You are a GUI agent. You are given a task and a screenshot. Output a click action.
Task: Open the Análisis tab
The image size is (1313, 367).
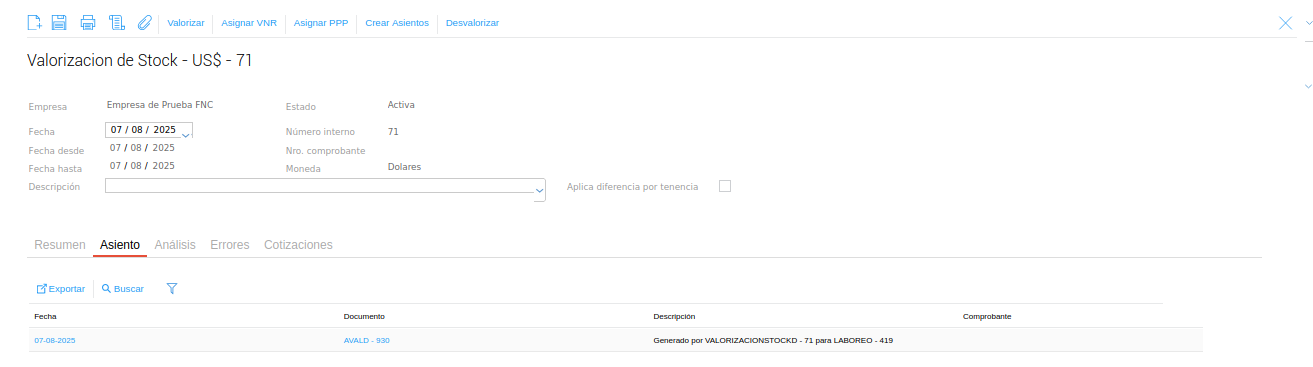[175, 245]
